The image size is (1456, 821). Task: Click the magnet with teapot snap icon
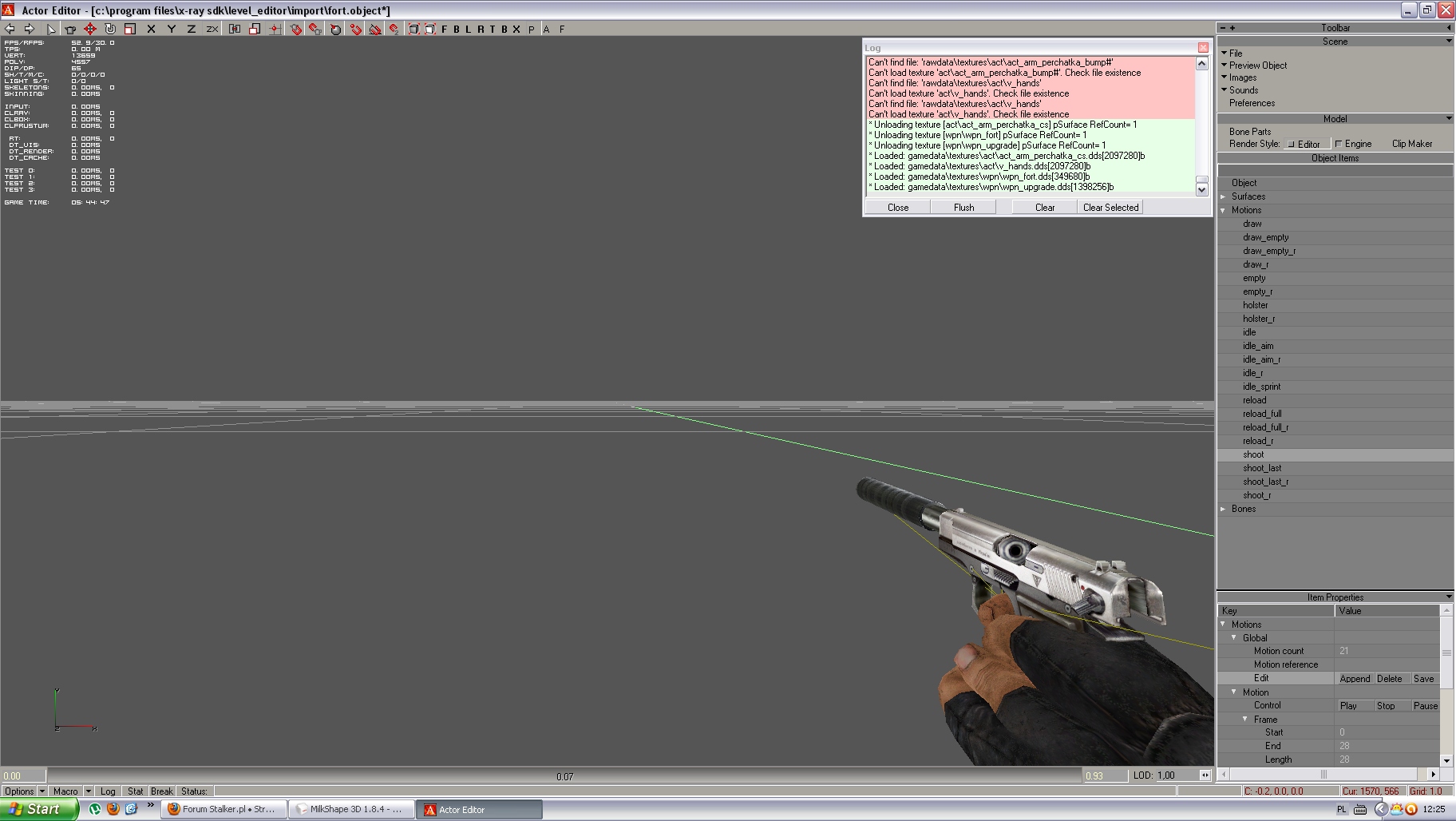coord(316,29)
